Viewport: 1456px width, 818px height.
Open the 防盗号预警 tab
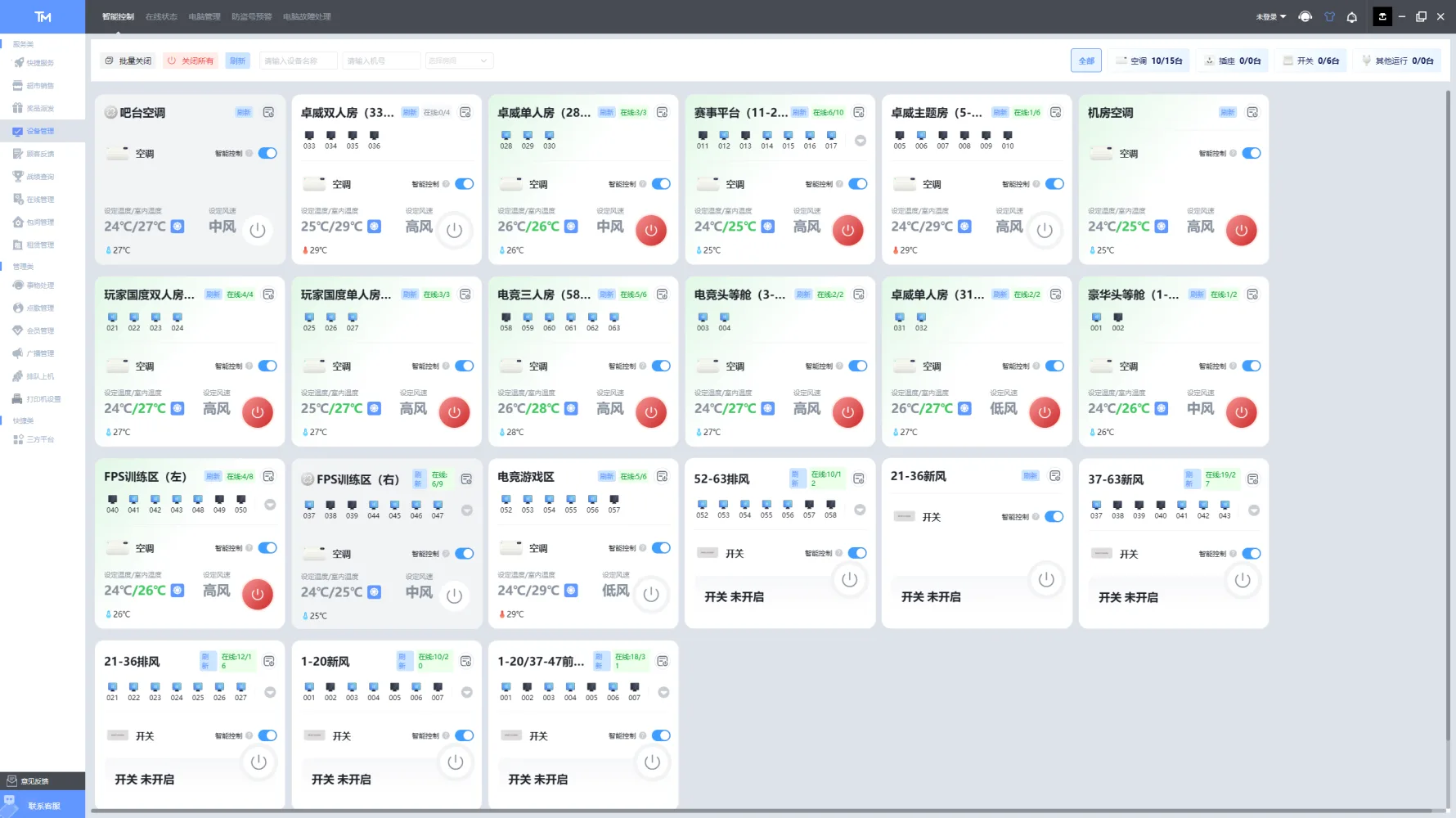click(252, 16)
